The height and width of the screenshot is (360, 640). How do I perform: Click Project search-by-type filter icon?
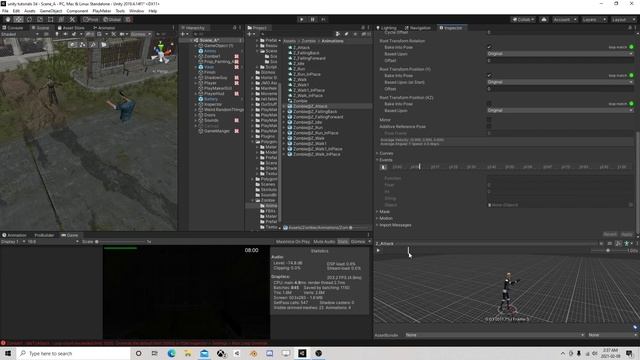click(x=338, y=34)
